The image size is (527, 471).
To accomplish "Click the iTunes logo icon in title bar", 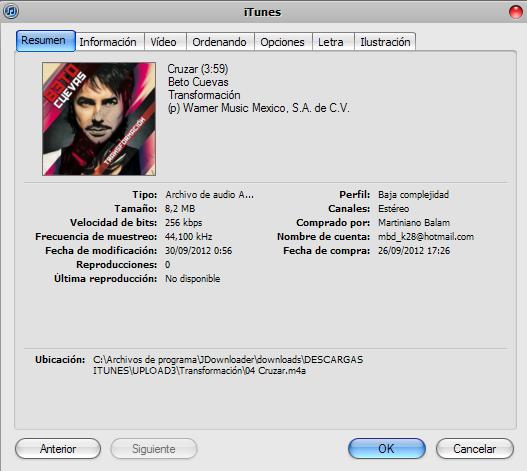I will pyautogui.click(x=11, y=11).
